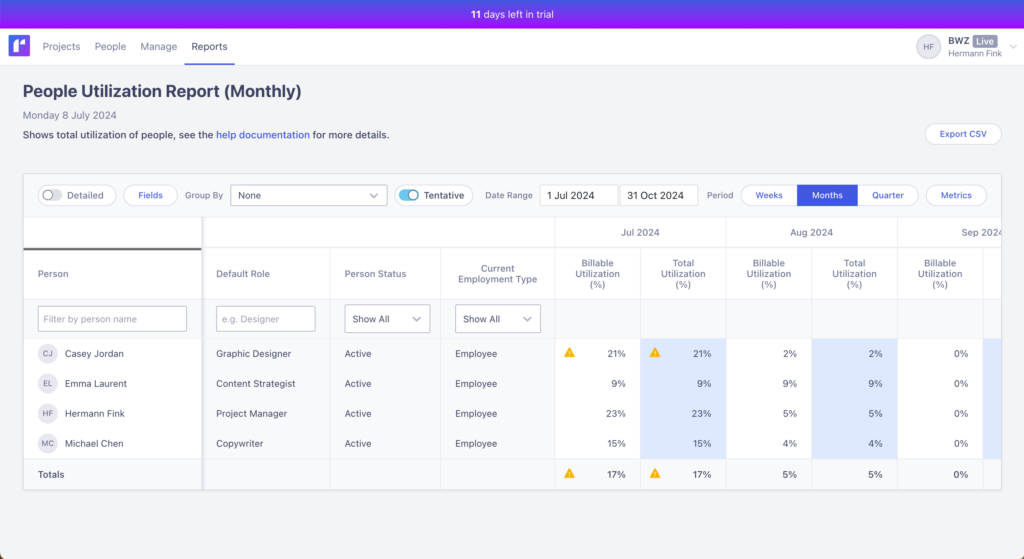Click warning icon in Totals Total Utilization
Viewport: 1024px width, 559px height.
tap(655, 473)
